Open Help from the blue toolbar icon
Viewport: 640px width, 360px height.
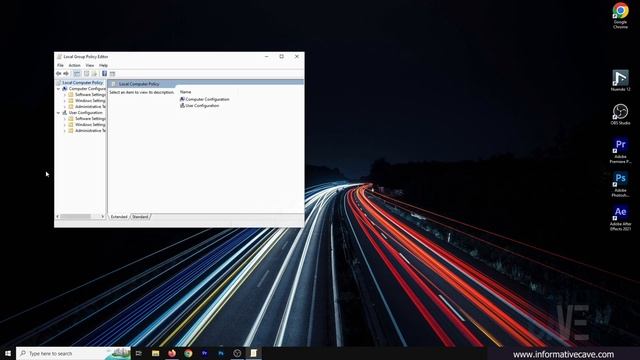coord(104,73)
